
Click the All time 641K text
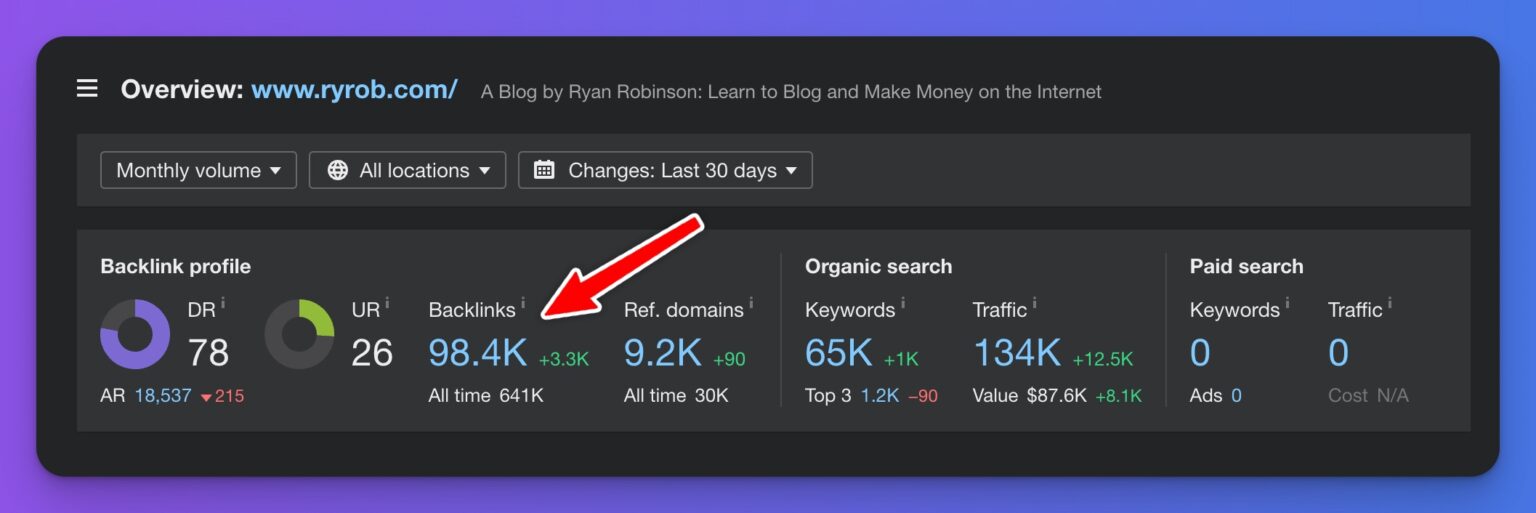[486, 396]
